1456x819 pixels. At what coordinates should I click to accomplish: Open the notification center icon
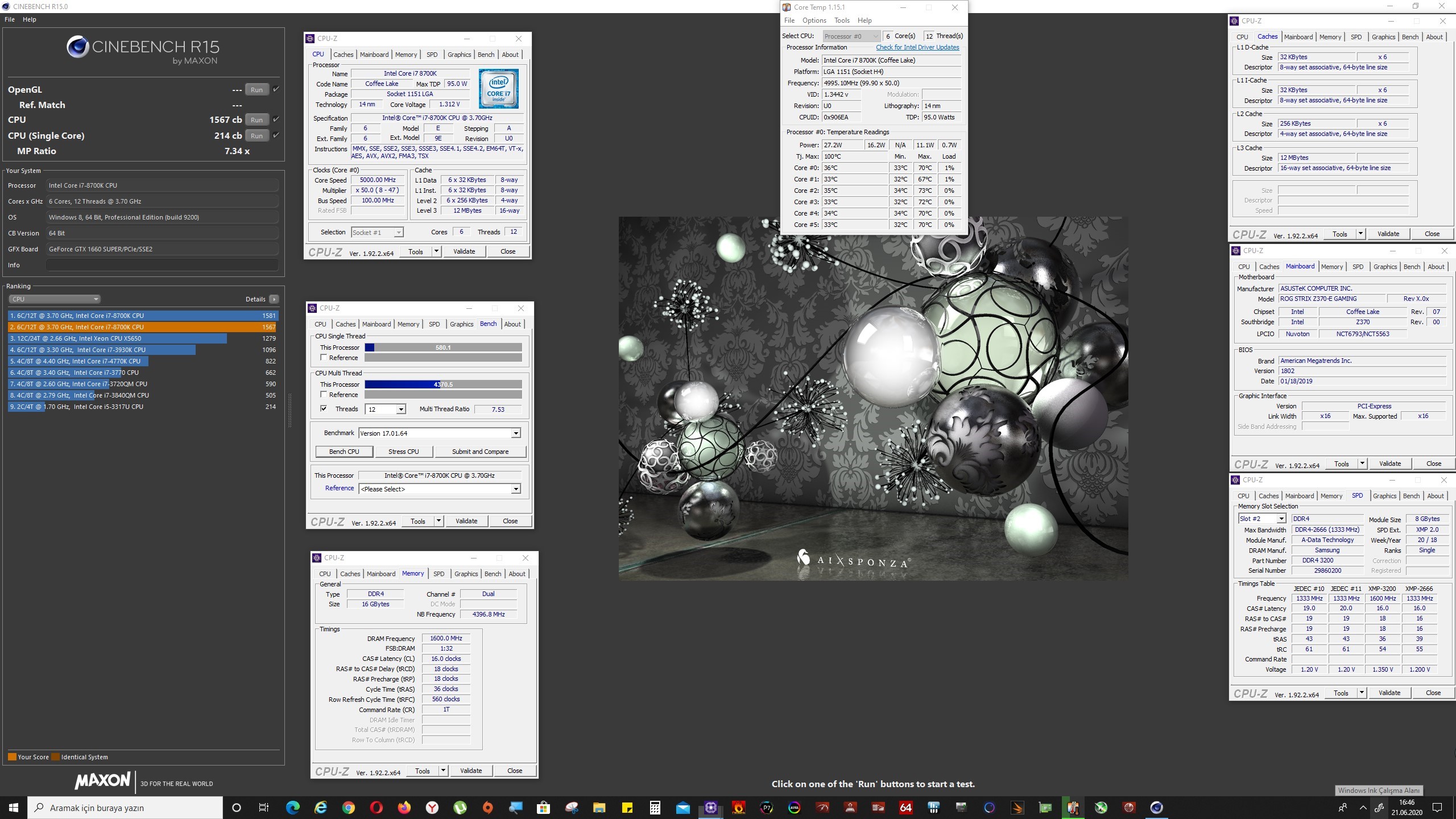pyautogui.click(x=1437, y=808)
